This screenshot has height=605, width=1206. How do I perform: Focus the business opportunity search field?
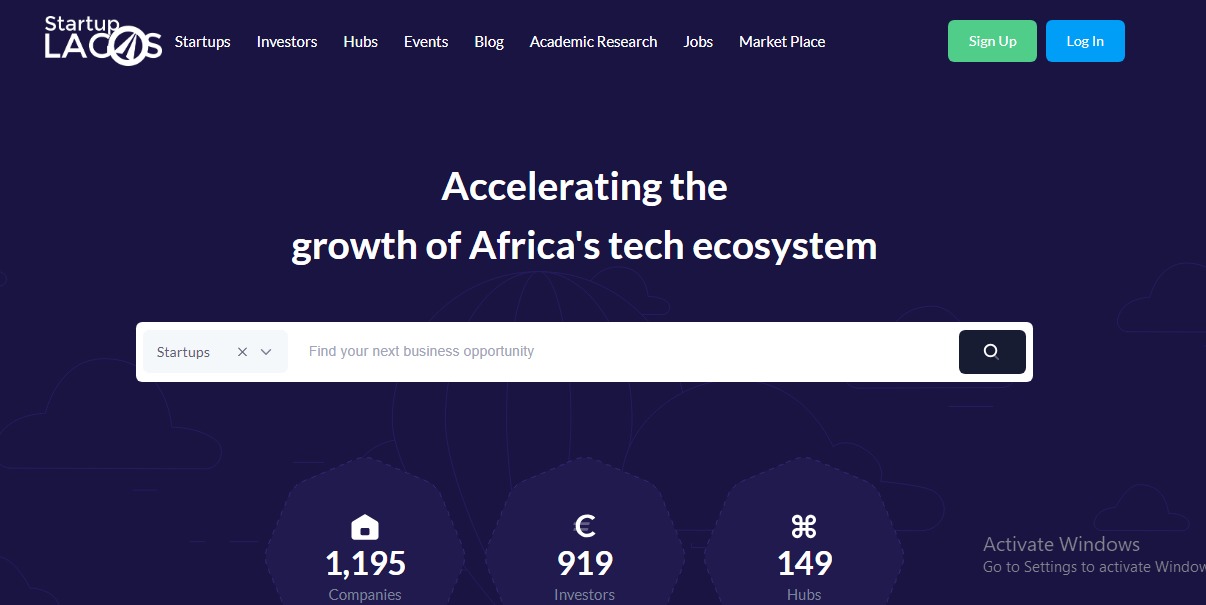click(620, 352)
